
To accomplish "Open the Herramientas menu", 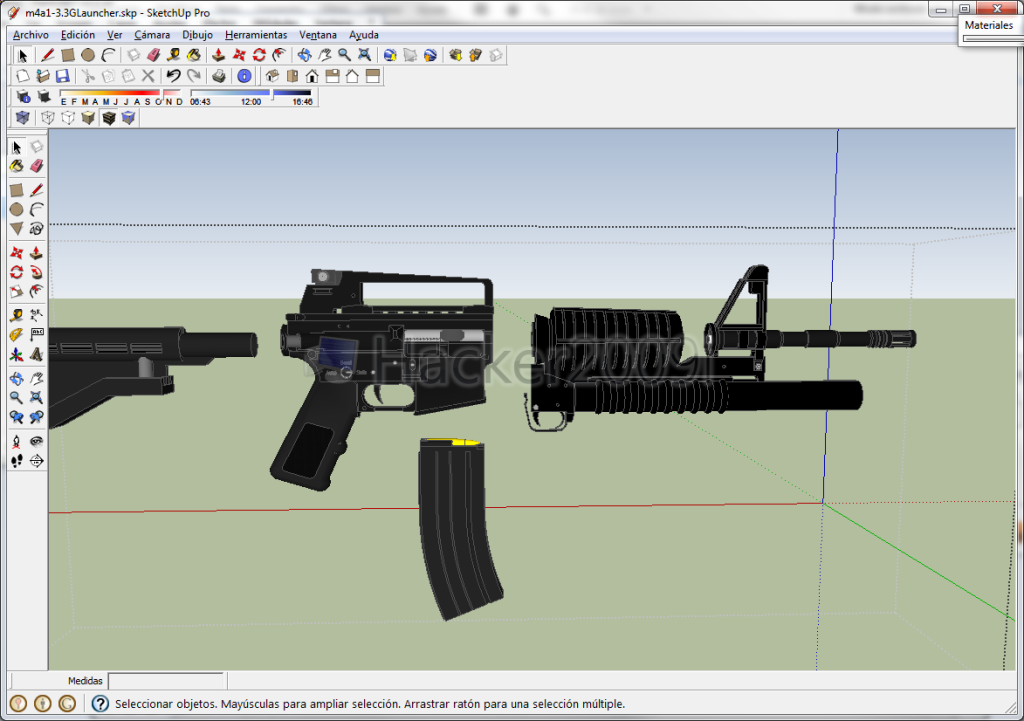I will click(x=256, y=35).
